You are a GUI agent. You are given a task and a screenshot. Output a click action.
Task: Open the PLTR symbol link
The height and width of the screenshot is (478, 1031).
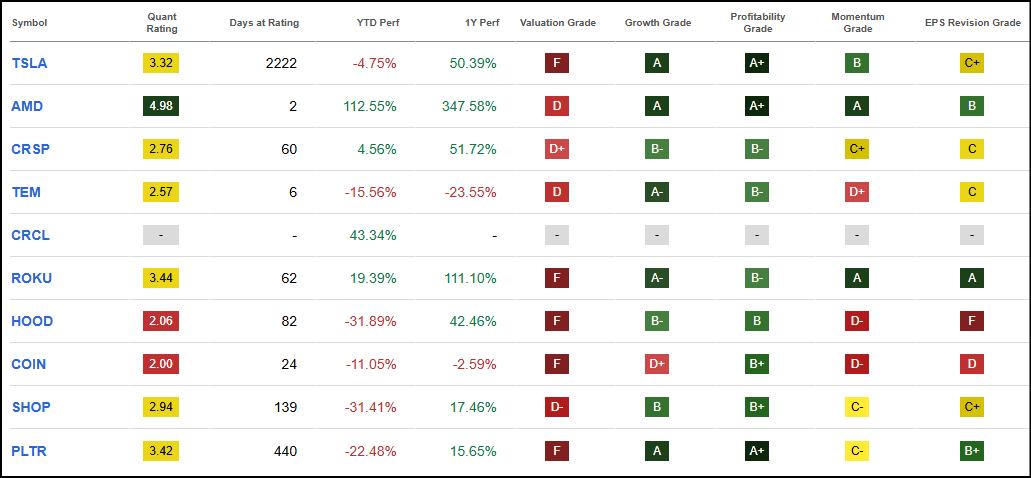pos(29,451)
